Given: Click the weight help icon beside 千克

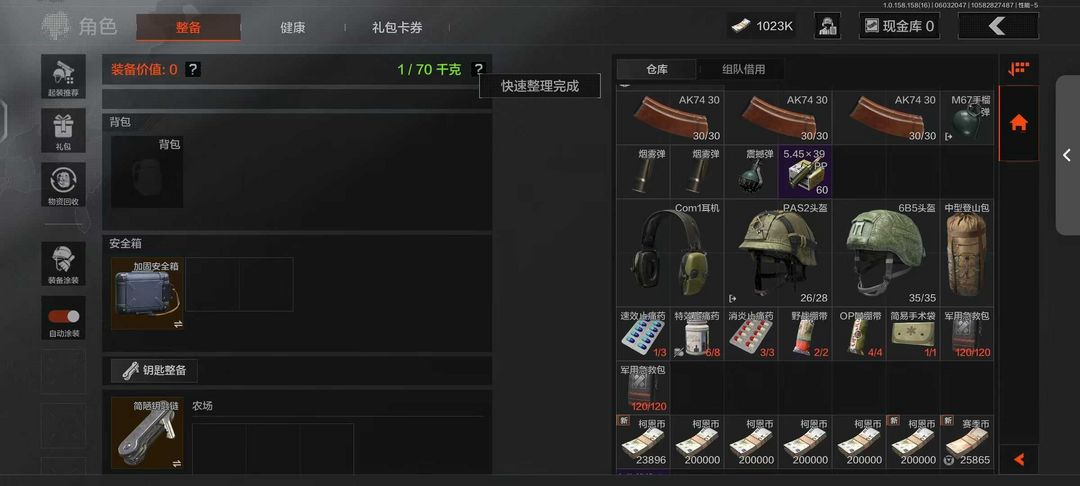Looking at the screenshot, I should tap(479, 69).
